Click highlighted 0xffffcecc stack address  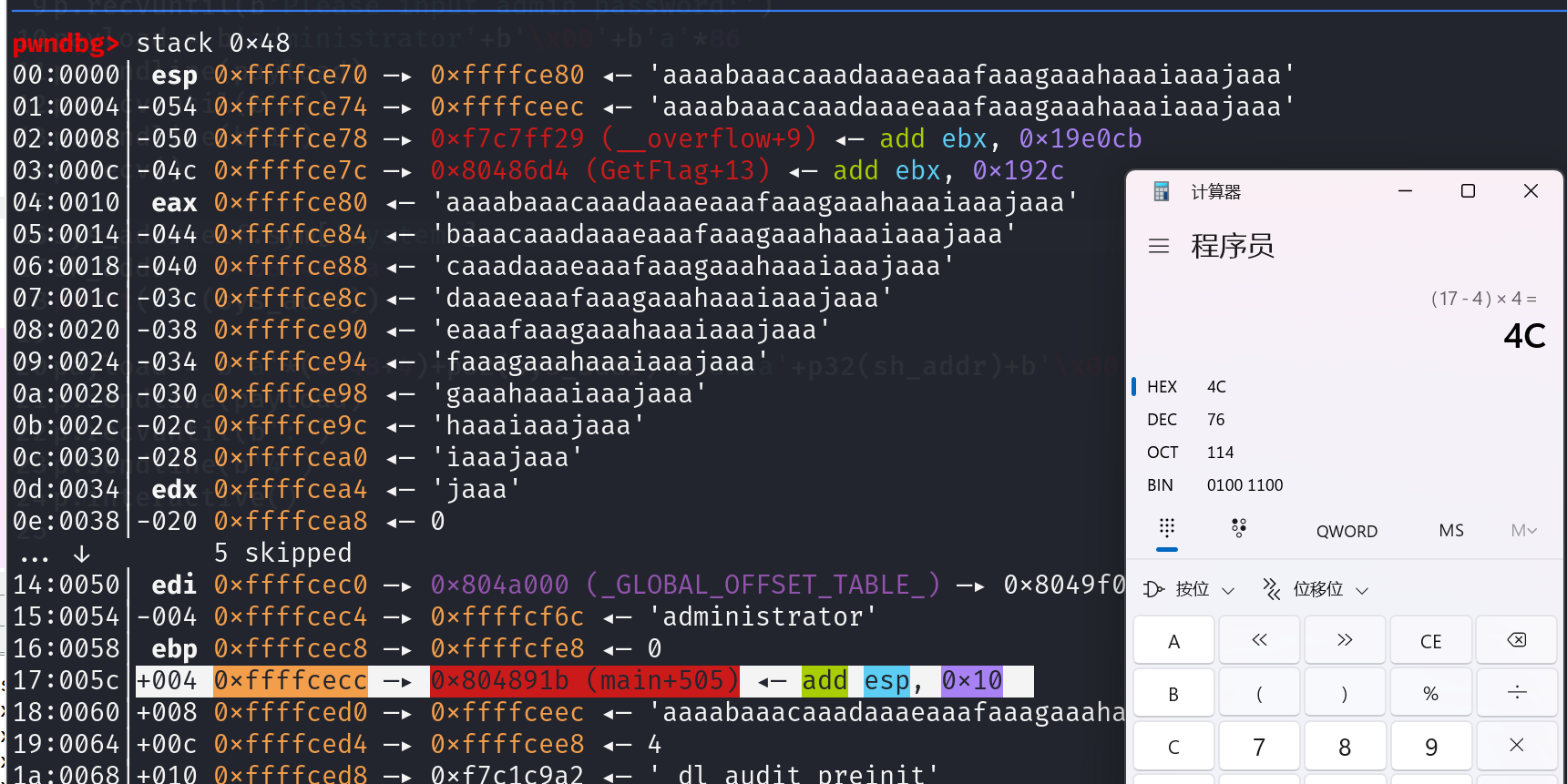(x=291, y=680)
